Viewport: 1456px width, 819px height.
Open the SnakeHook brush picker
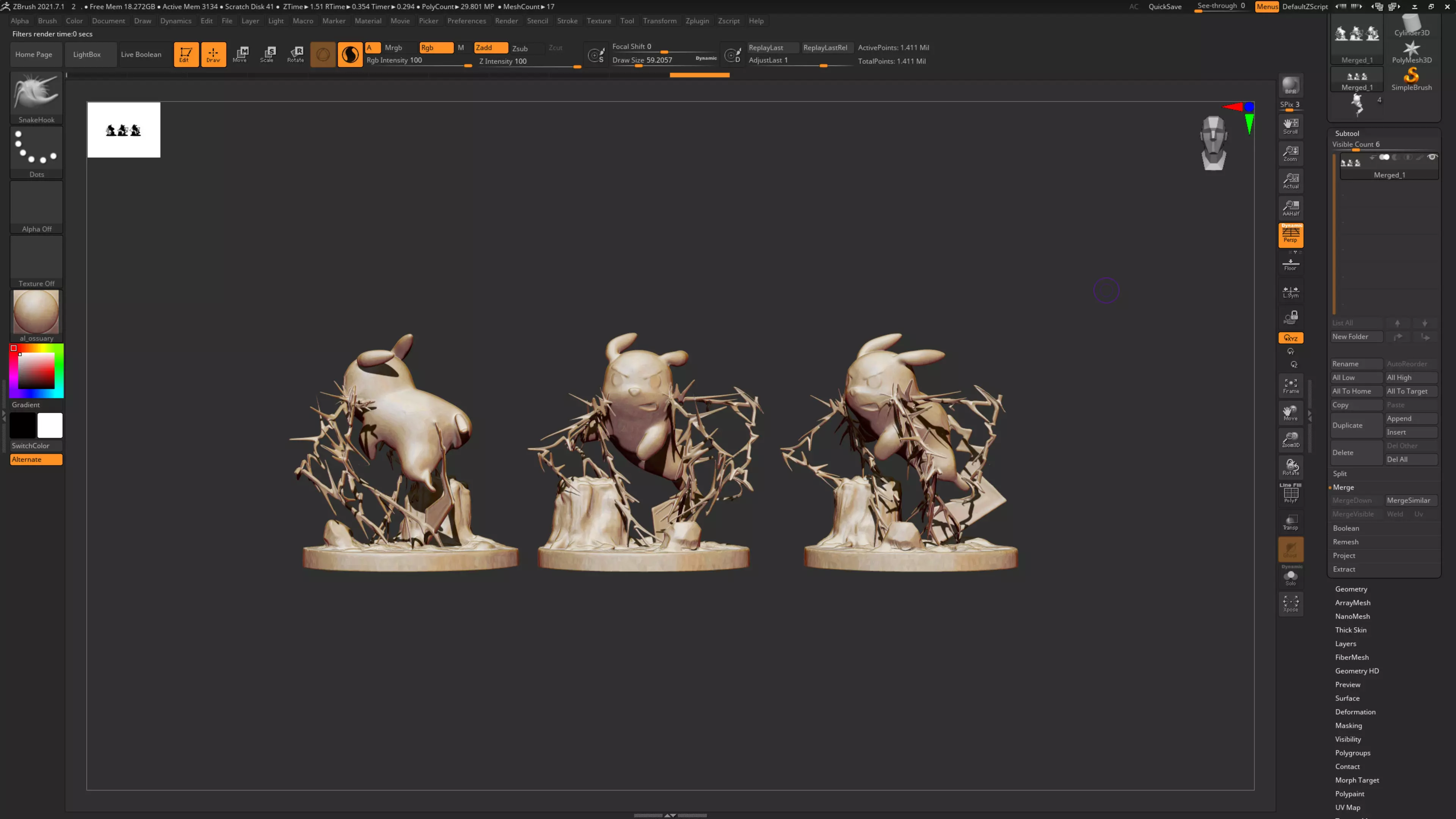[36, 98]
